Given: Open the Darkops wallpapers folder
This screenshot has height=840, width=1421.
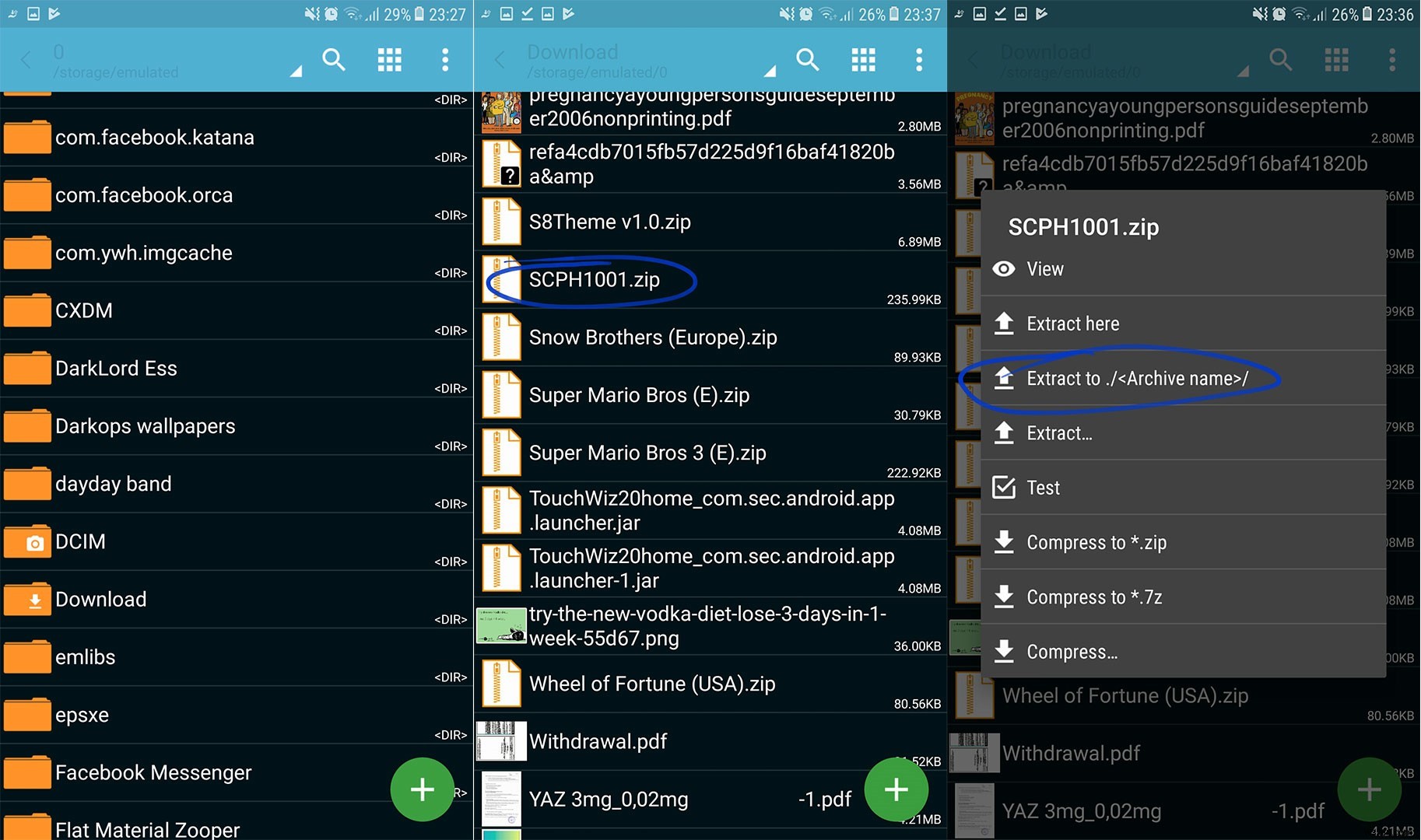Looking at the screenshot, I should point(145,426).
